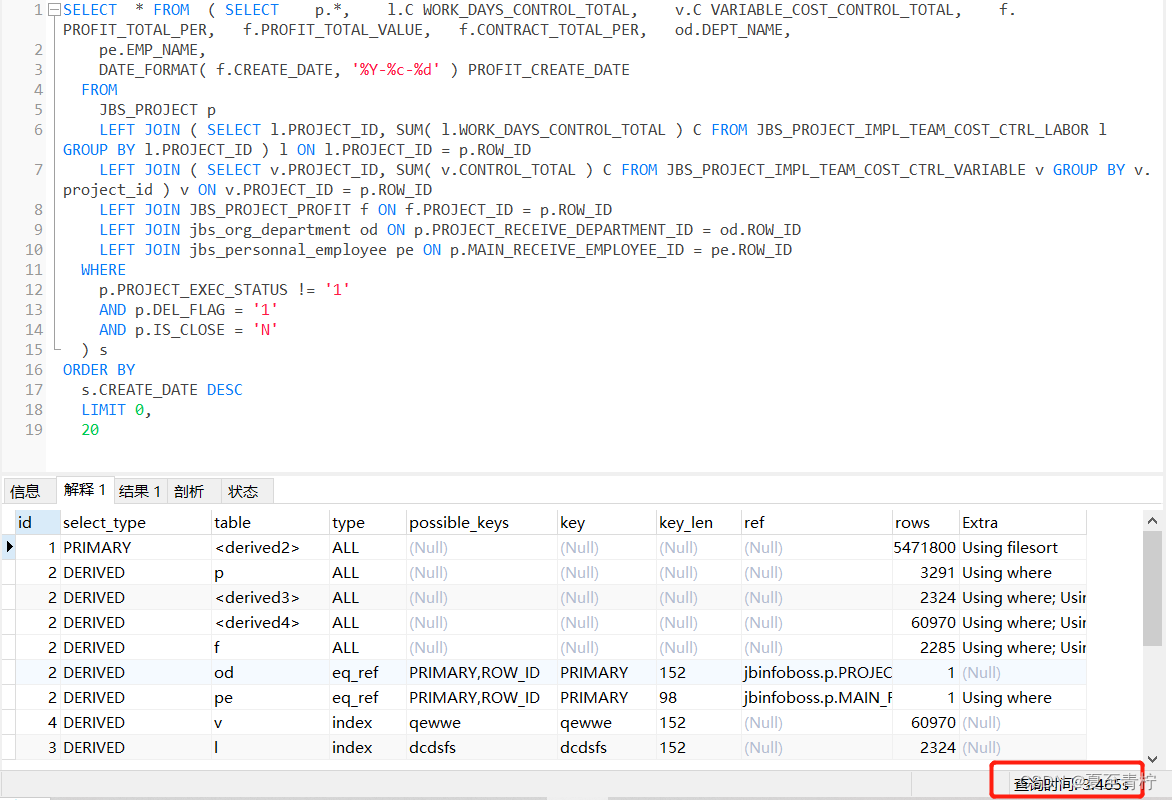
Task: Click JBS_PROJECT in SQL line 5
Action: [x=149, y=110]
